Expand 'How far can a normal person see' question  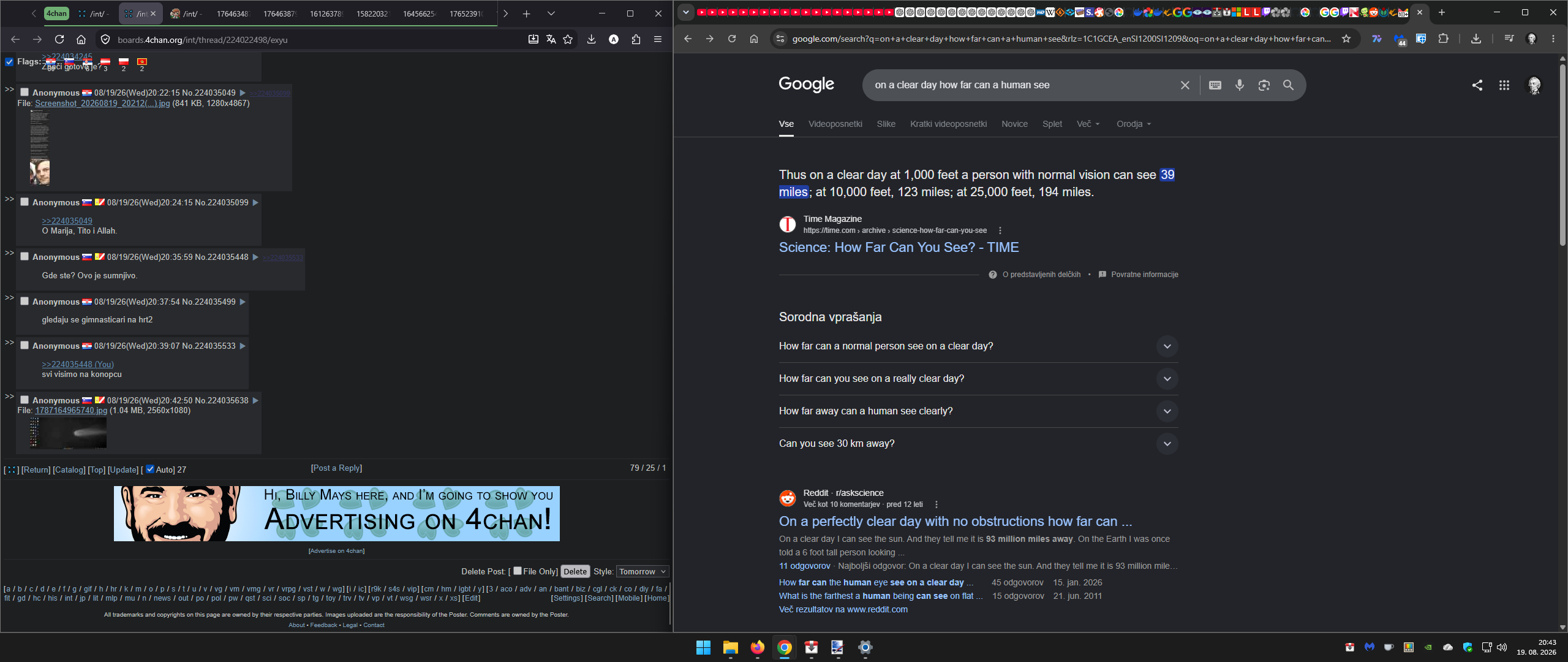(979, 346)
